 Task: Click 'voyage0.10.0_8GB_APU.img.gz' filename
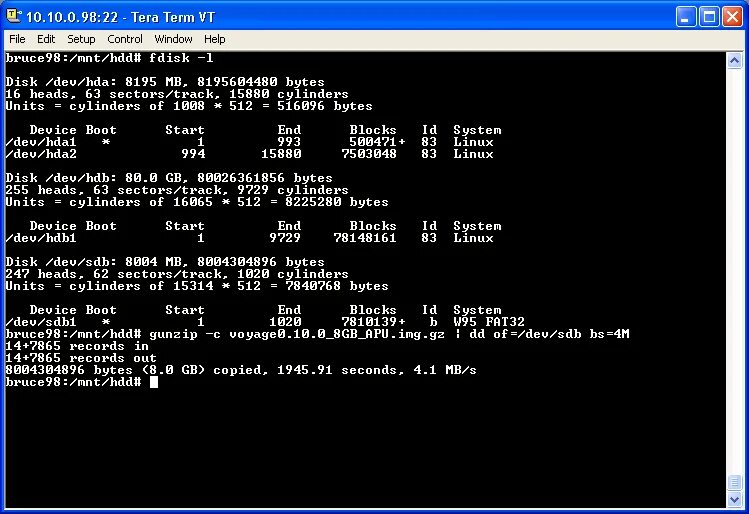click(x=337, y=334)
